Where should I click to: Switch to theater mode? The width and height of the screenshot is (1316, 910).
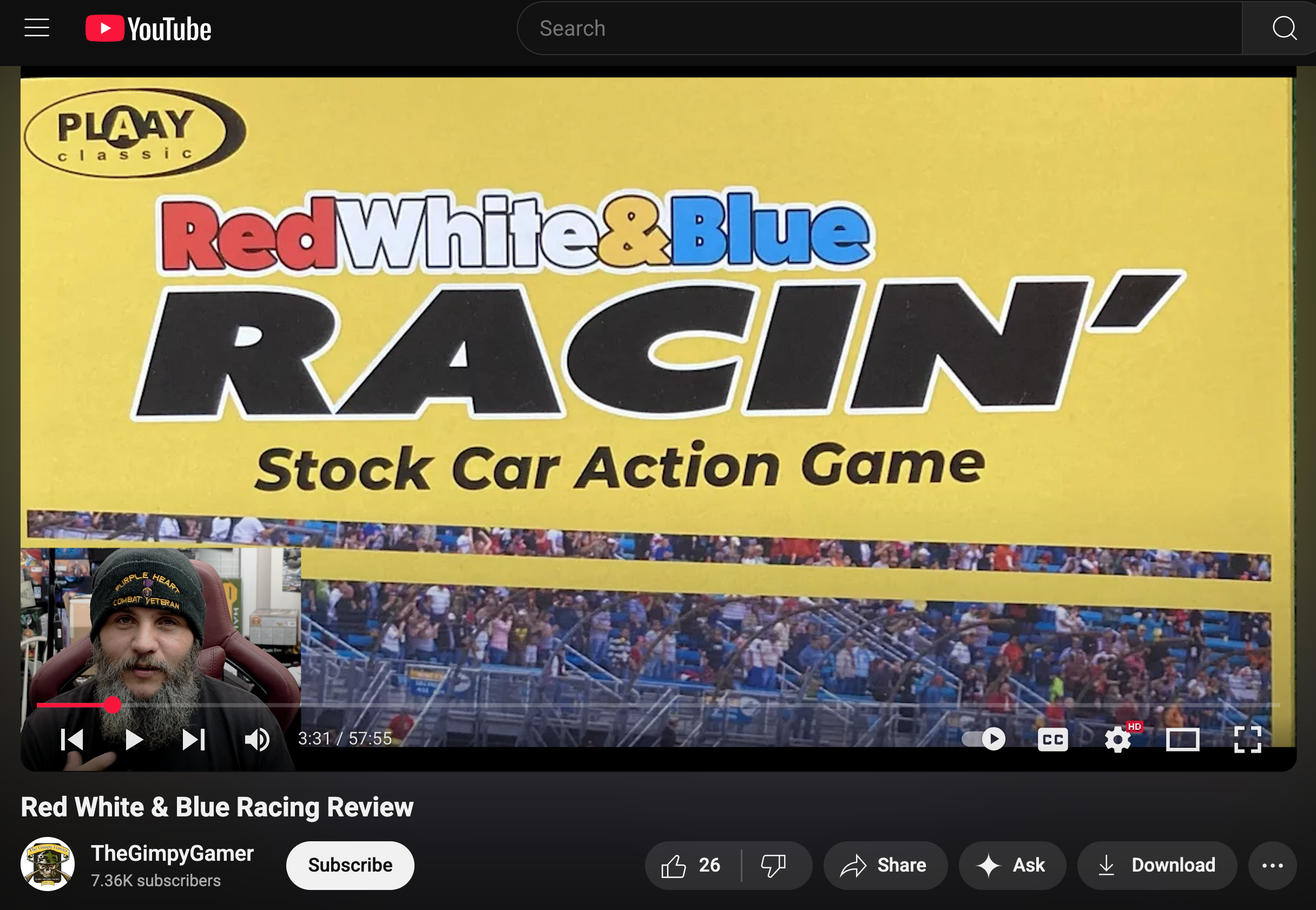pyautogui.click(x=1182, y=740)
